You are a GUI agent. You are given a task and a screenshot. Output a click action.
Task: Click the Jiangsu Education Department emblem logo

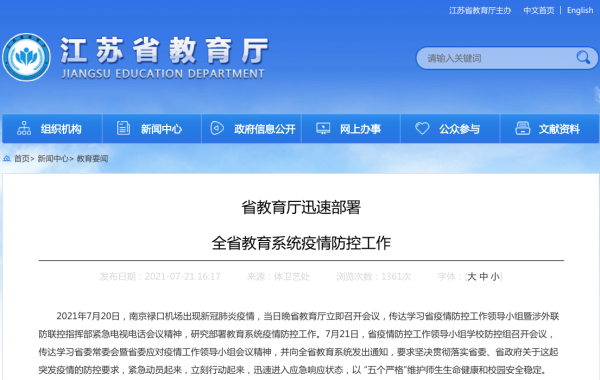(26, 57)
